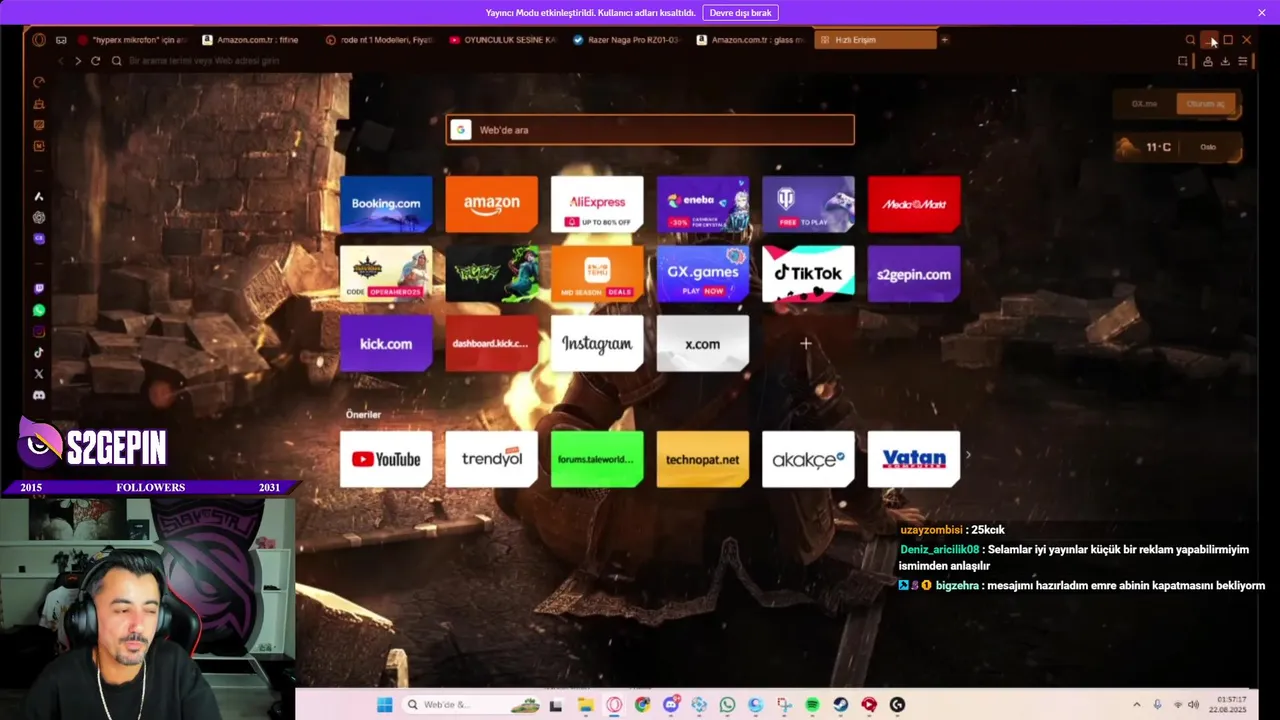Switch to the Amazon.com.tr : glass tab
The height and width of the screenshot is (720, 1280).
pos(751,40)
